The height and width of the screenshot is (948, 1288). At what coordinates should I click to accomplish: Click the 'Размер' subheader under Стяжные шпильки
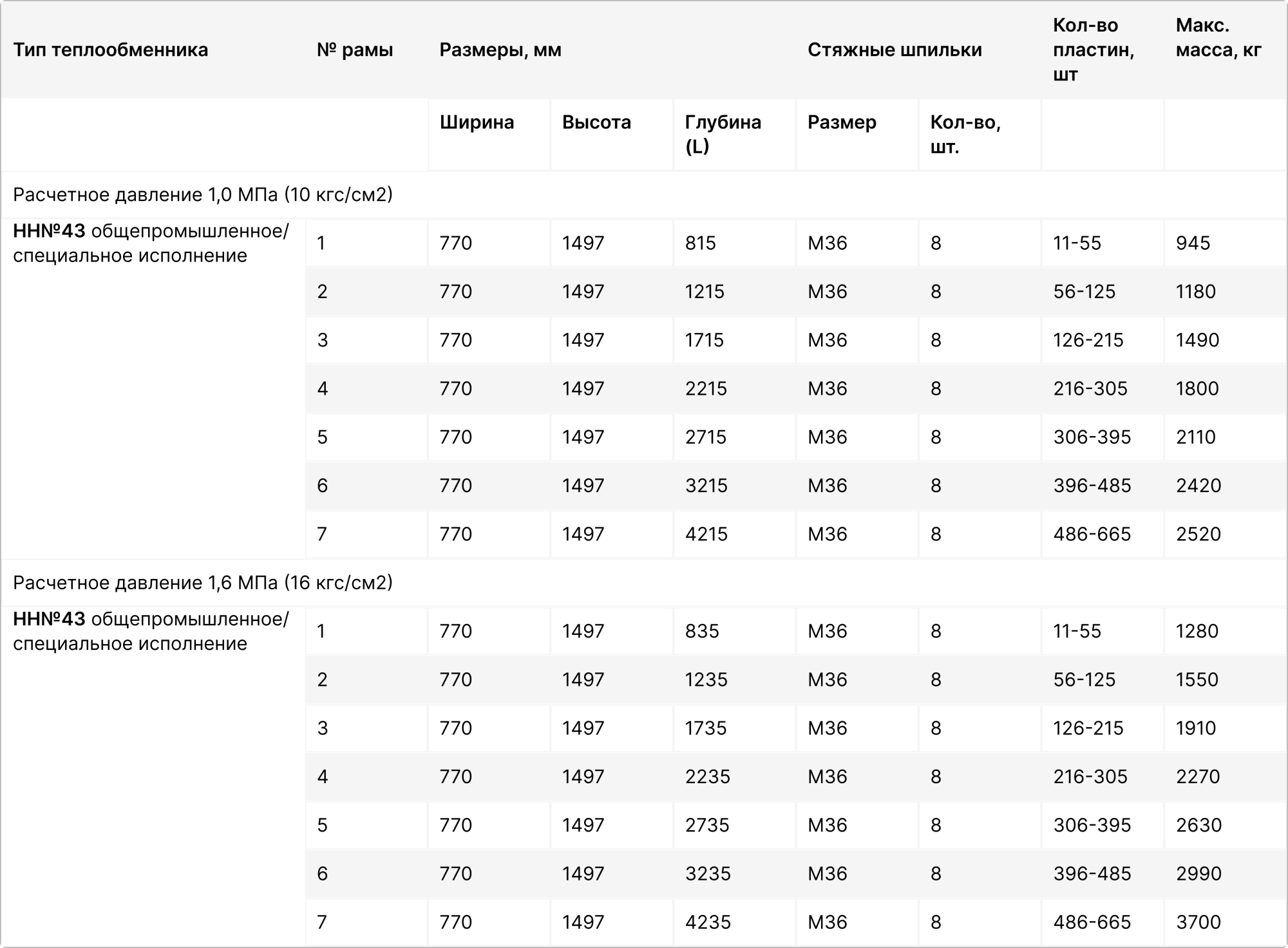[842, 122]
